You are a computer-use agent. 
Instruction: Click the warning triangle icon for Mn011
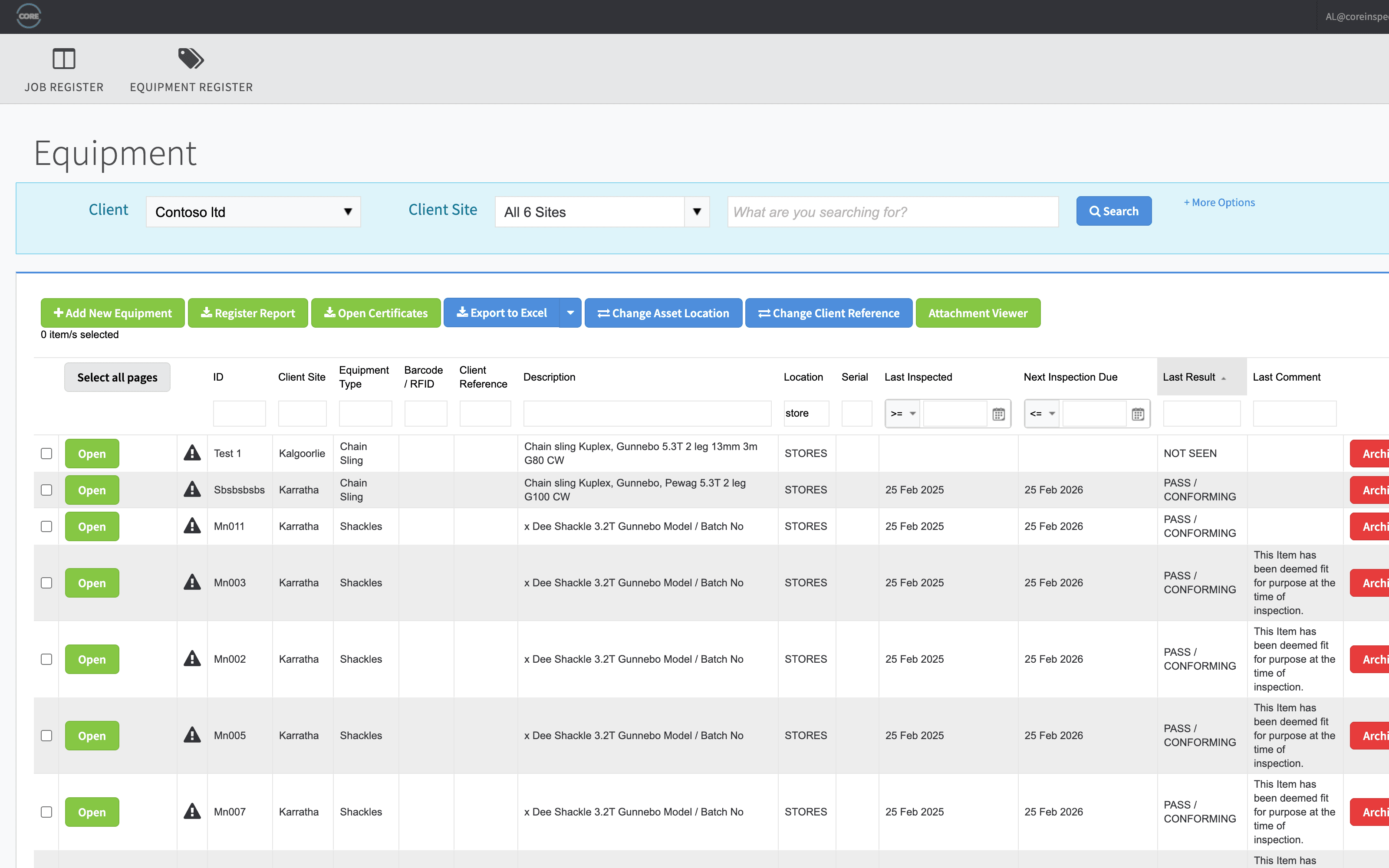pyautogui.click(x=192, y=526)
